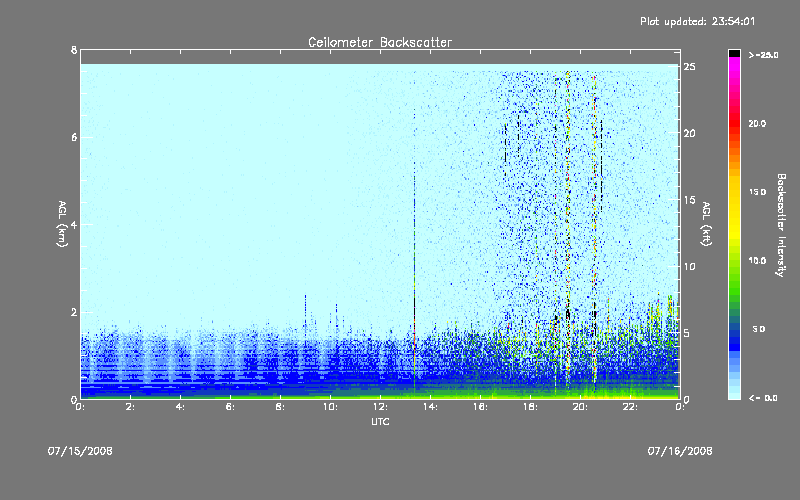Click the "10.0" color bar label
The width and height of the screenshot is (800, 500).
[x=757, y=261]
